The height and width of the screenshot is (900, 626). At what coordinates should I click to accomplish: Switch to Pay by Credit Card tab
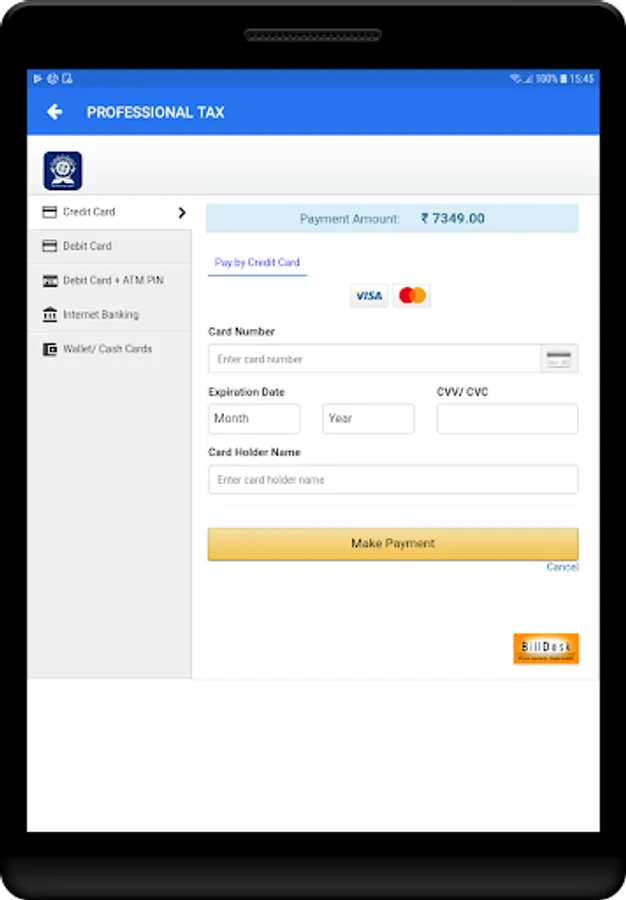tap(257, 263)
